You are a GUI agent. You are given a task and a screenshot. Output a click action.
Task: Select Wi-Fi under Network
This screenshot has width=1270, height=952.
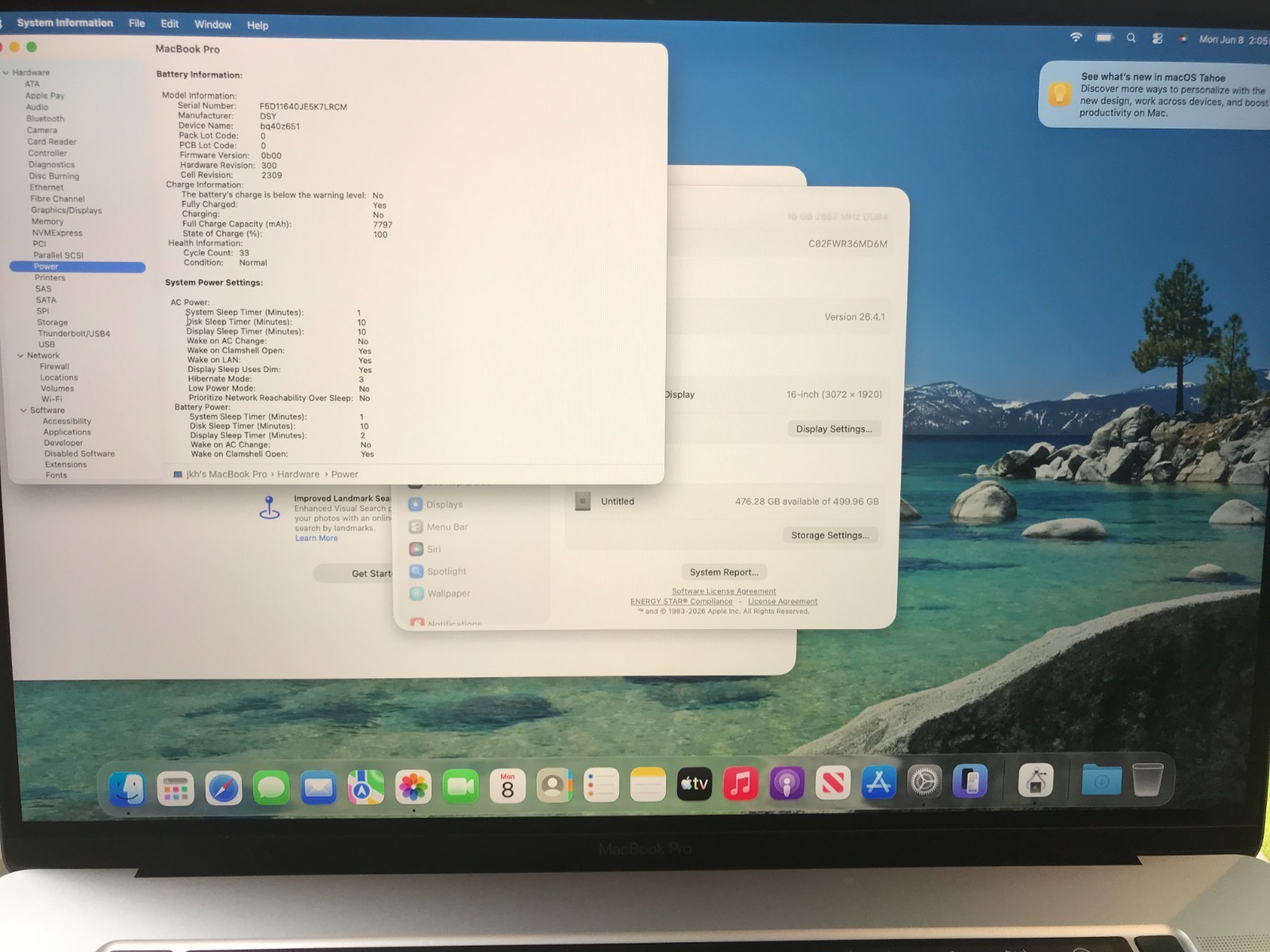(x=52, y=399)
